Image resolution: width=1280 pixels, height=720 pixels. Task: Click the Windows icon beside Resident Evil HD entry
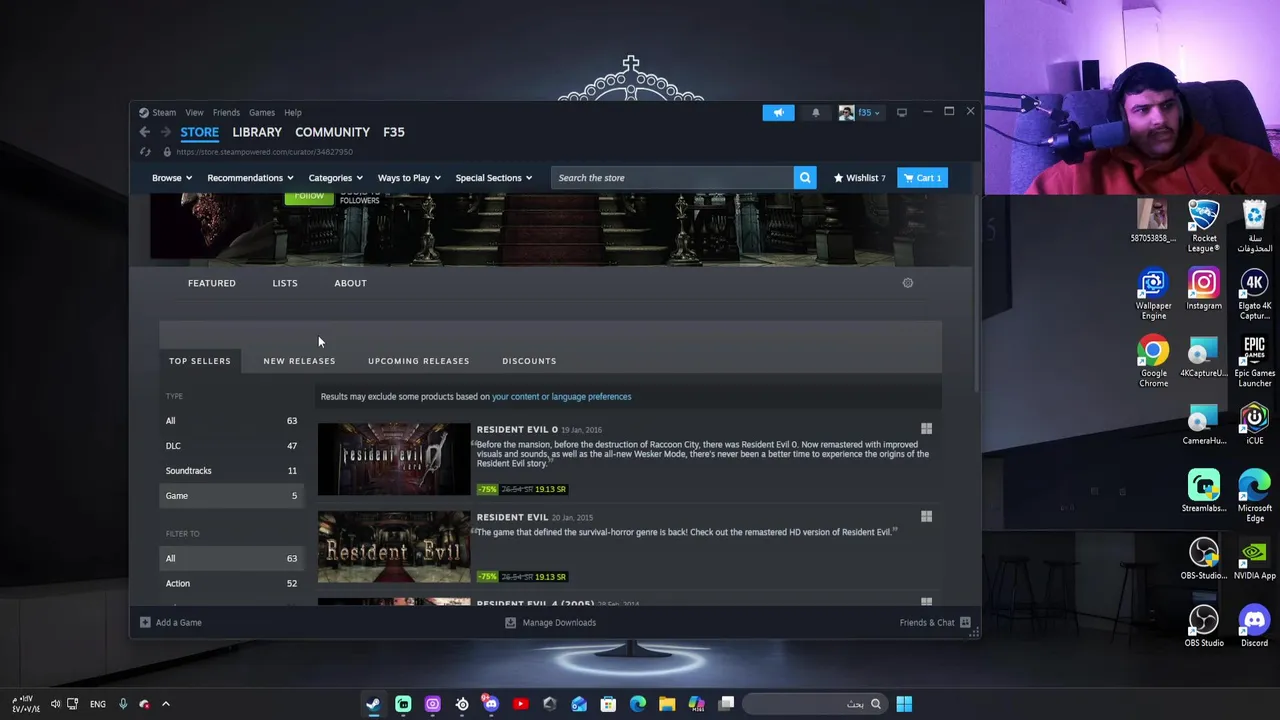tap(926, 517)
